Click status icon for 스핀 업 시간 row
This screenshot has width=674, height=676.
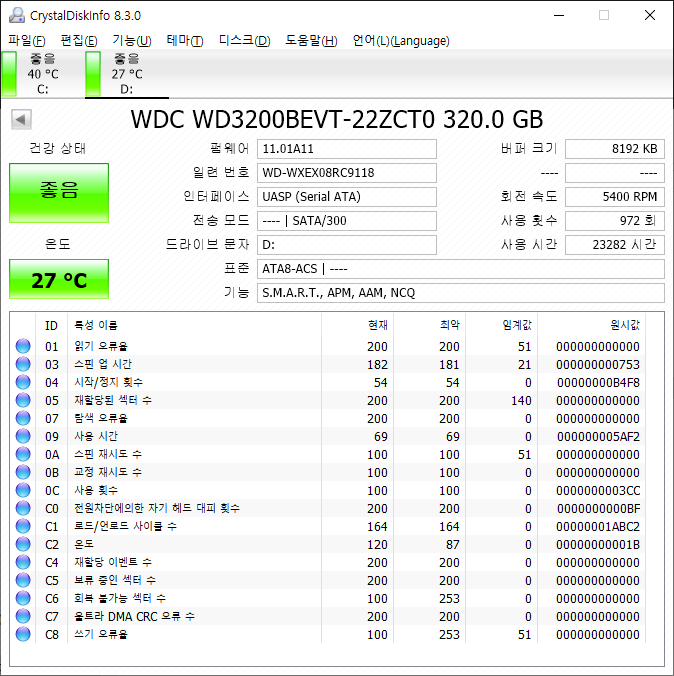point(23,365)
